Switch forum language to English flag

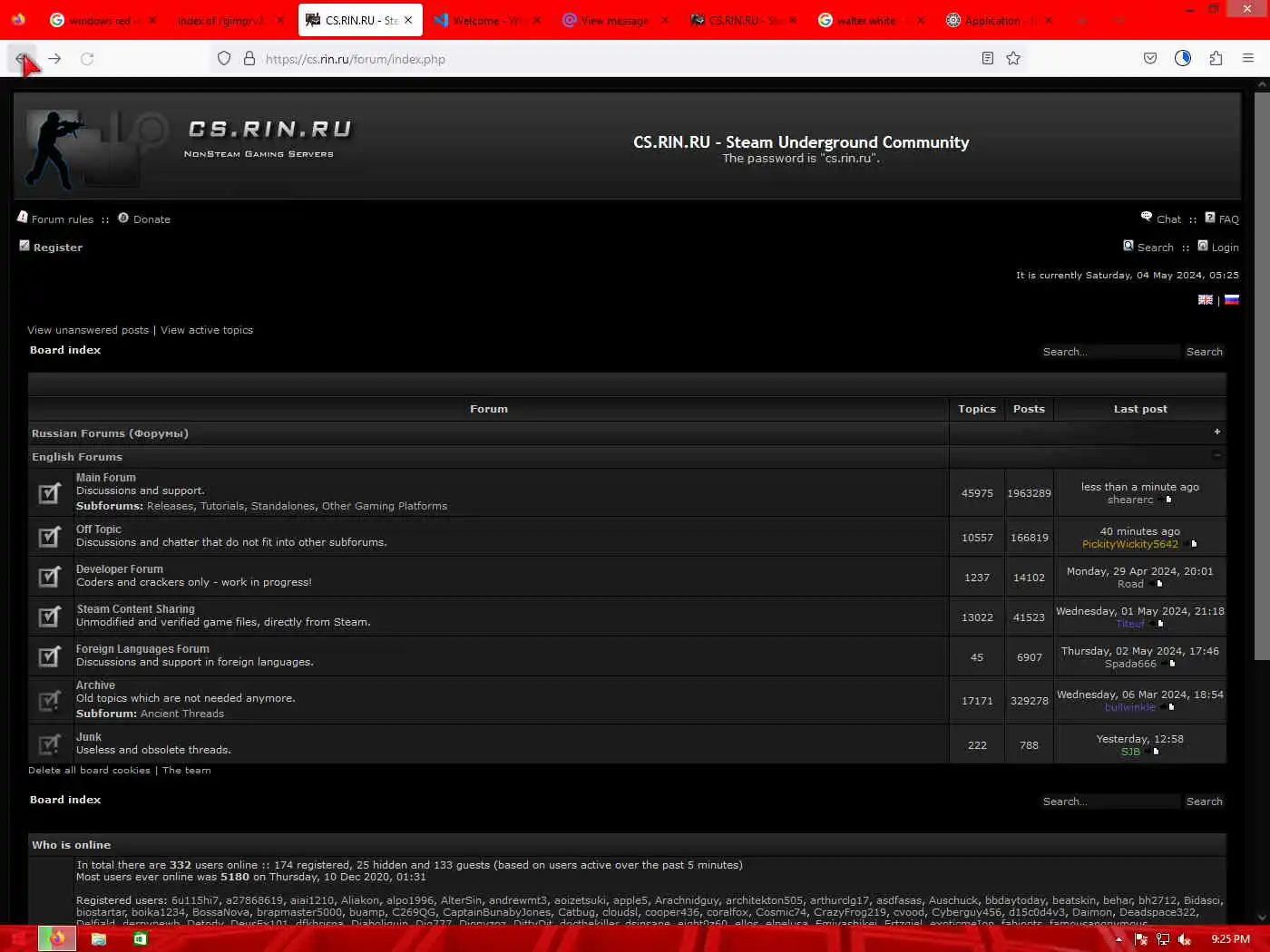pos(1206,300)
